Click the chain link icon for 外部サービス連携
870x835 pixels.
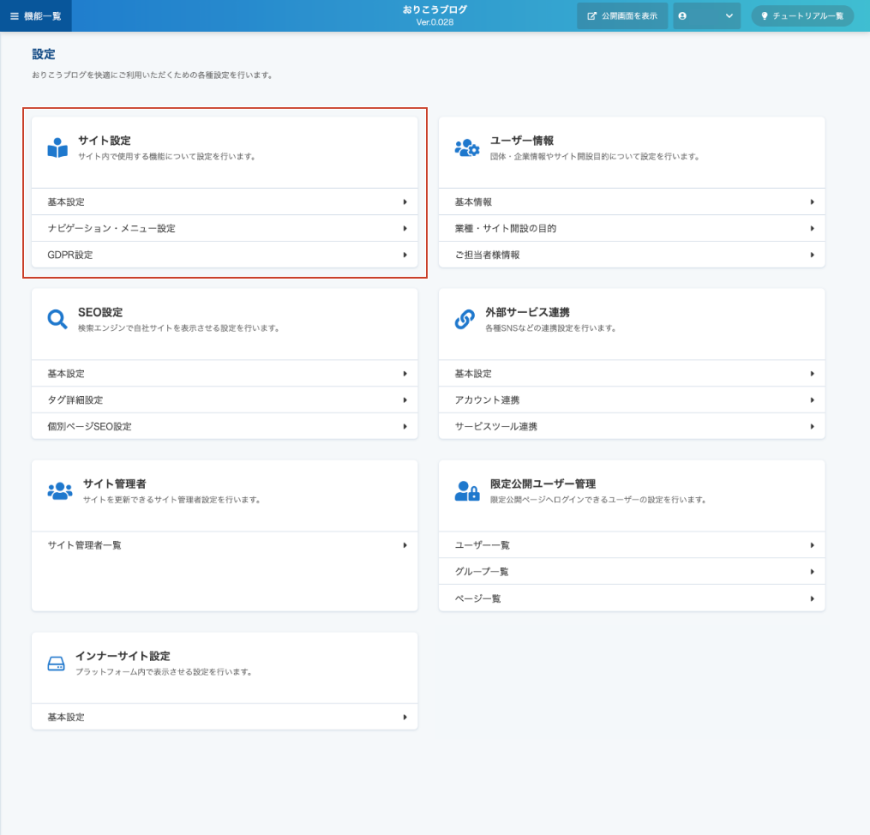coord(465,319)
